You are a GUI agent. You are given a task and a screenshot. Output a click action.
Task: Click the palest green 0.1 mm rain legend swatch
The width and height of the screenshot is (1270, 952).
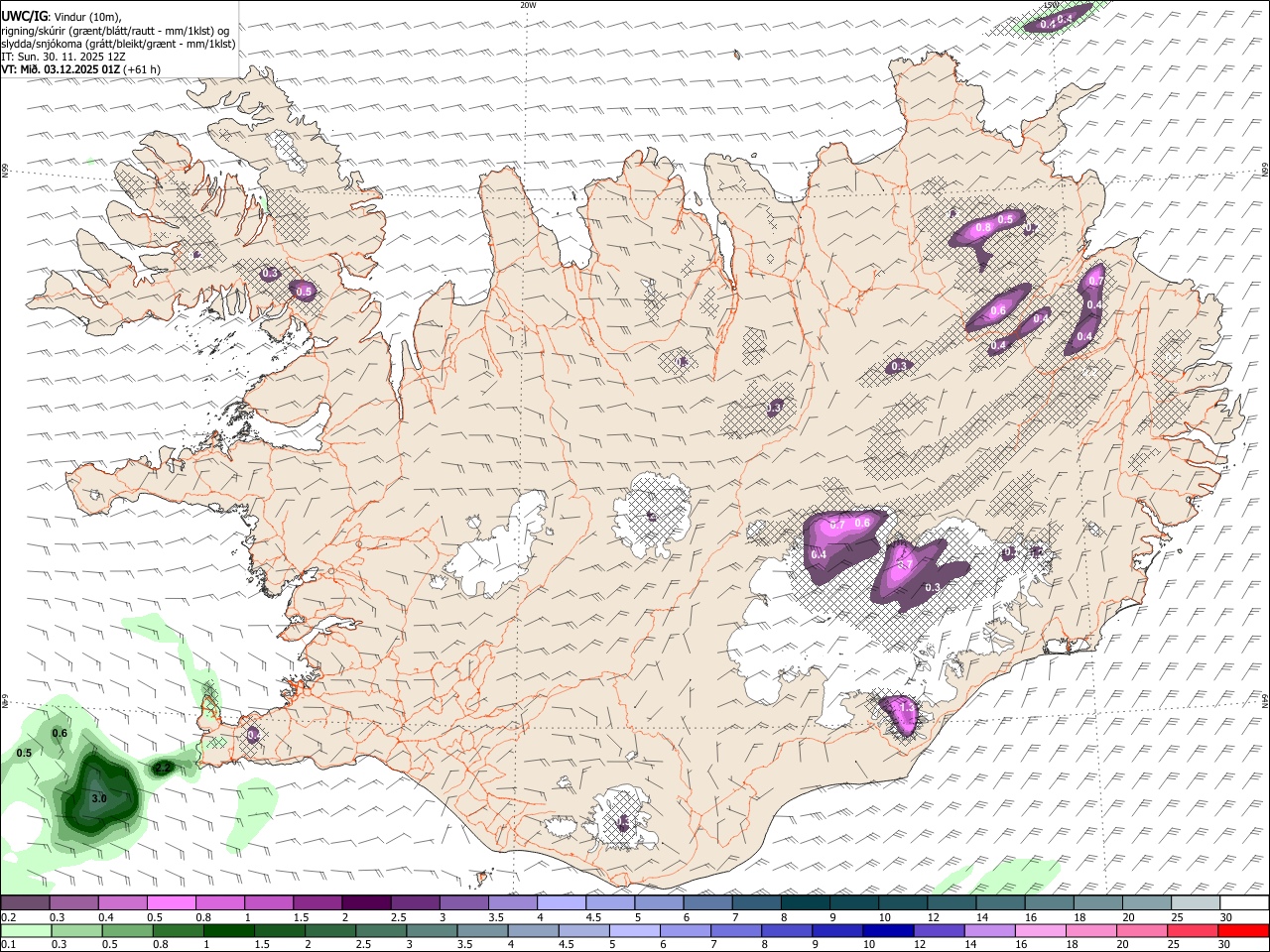[x=25, y=930]
